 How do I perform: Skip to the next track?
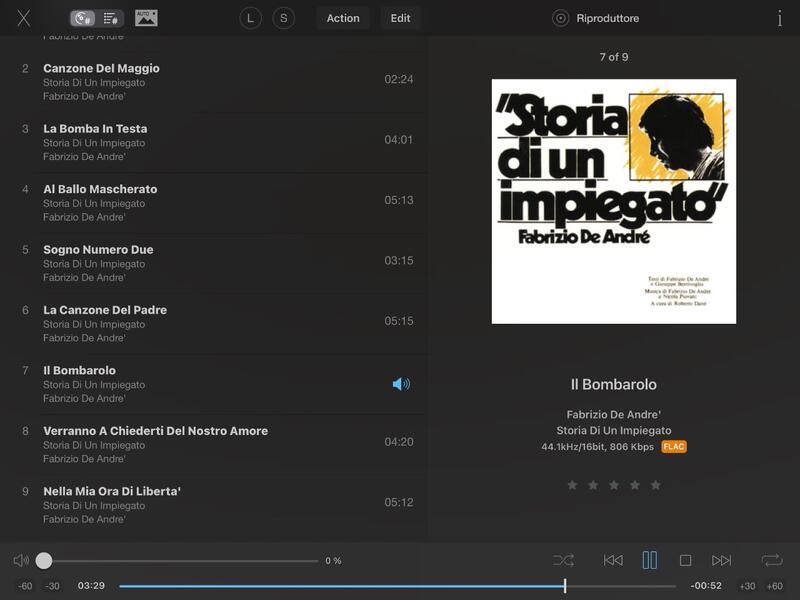pos(722,561)
